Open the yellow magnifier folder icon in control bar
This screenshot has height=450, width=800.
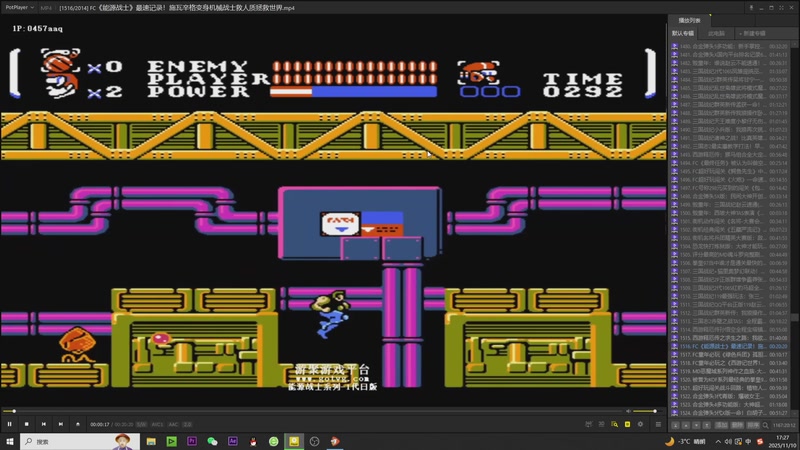click(614, 424)
